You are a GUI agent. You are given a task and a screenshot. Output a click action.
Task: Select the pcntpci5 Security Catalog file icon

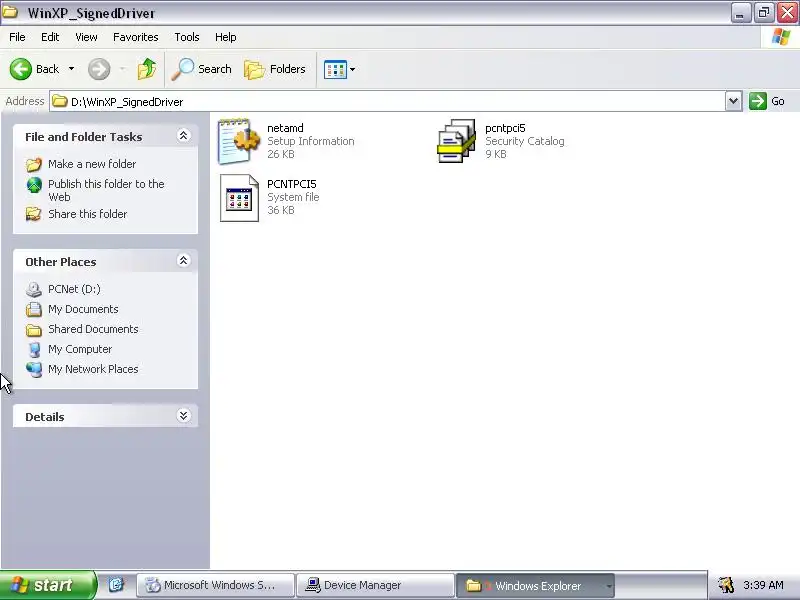[x=456, y=141]
